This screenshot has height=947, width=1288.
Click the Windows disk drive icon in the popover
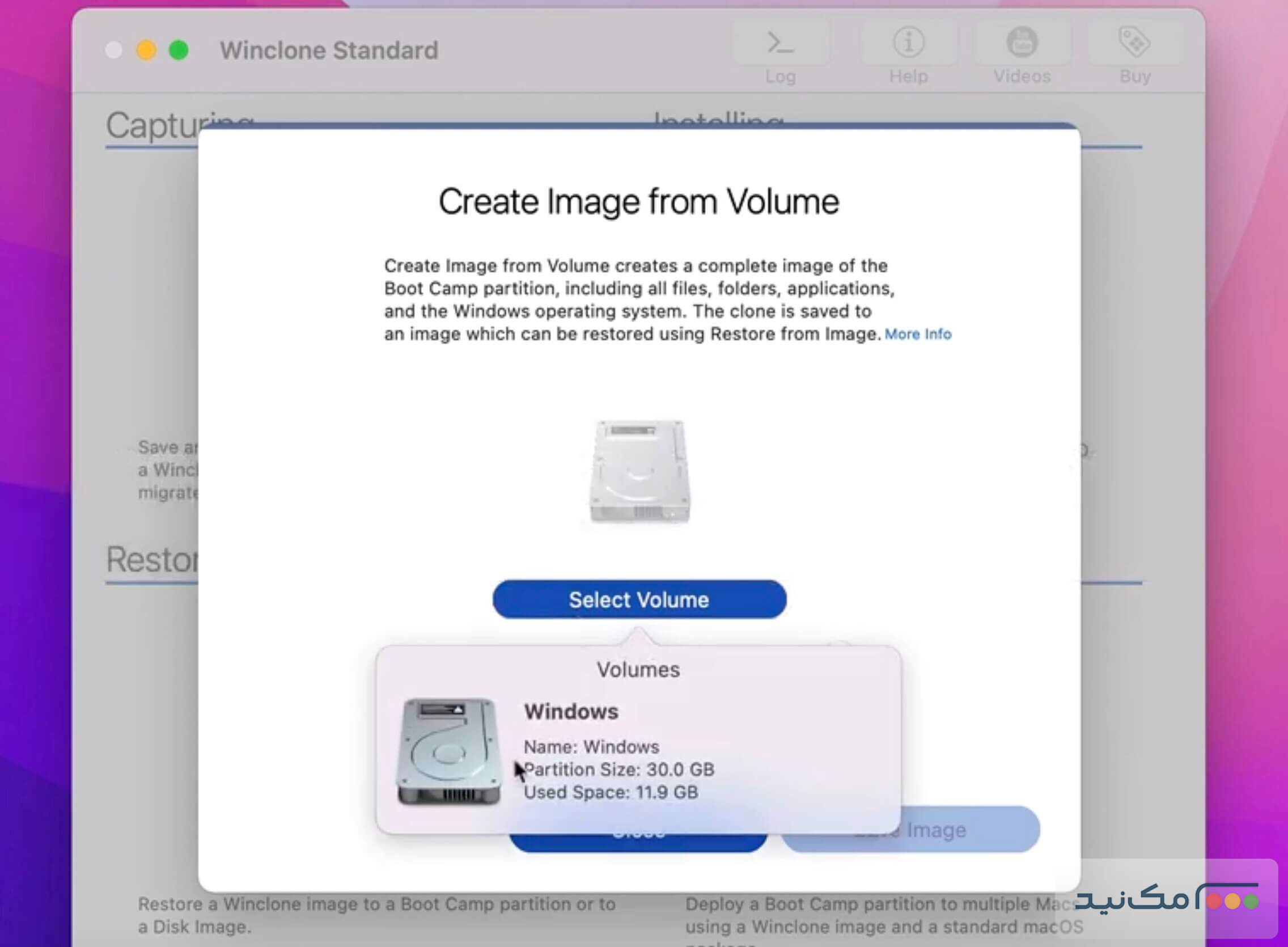click(450, 751)
